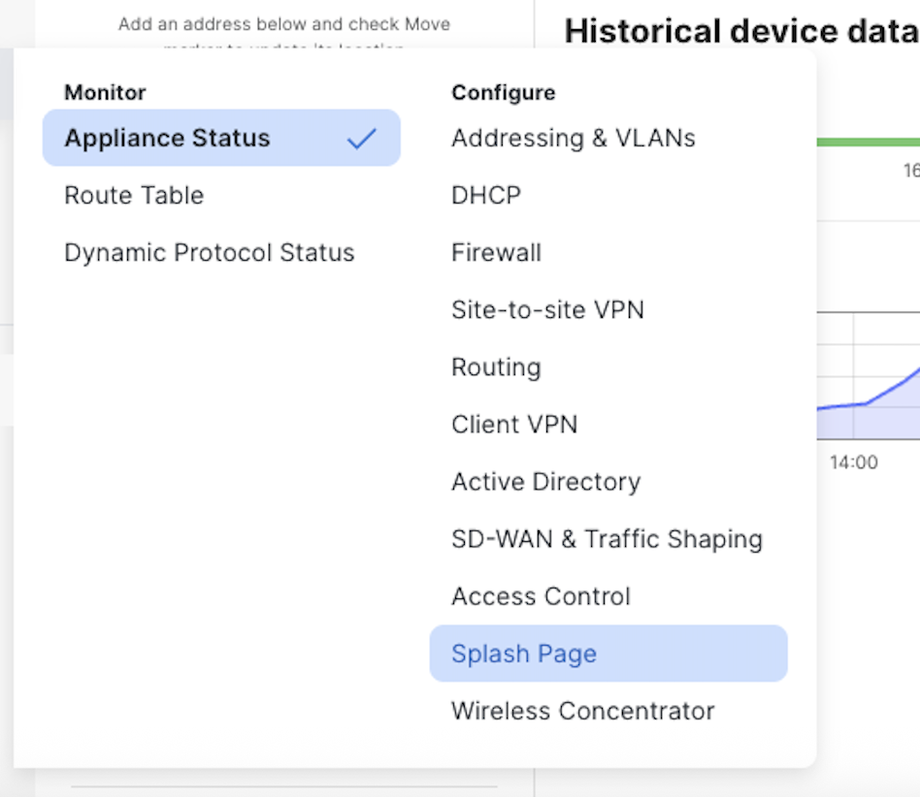The height and width of the screenshot is (797, 920).
Task: Open Addressing & VLANs settings
Action: tap(573, 138)
